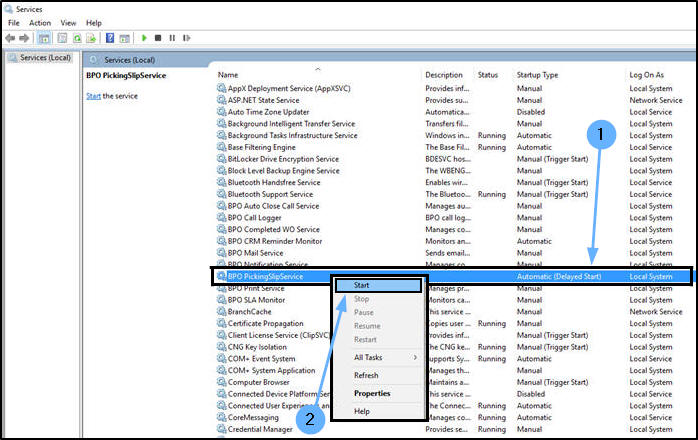Click the Services icon in the title bar
This screenshot has height=440, width=698.
click(x=8, y=9)
